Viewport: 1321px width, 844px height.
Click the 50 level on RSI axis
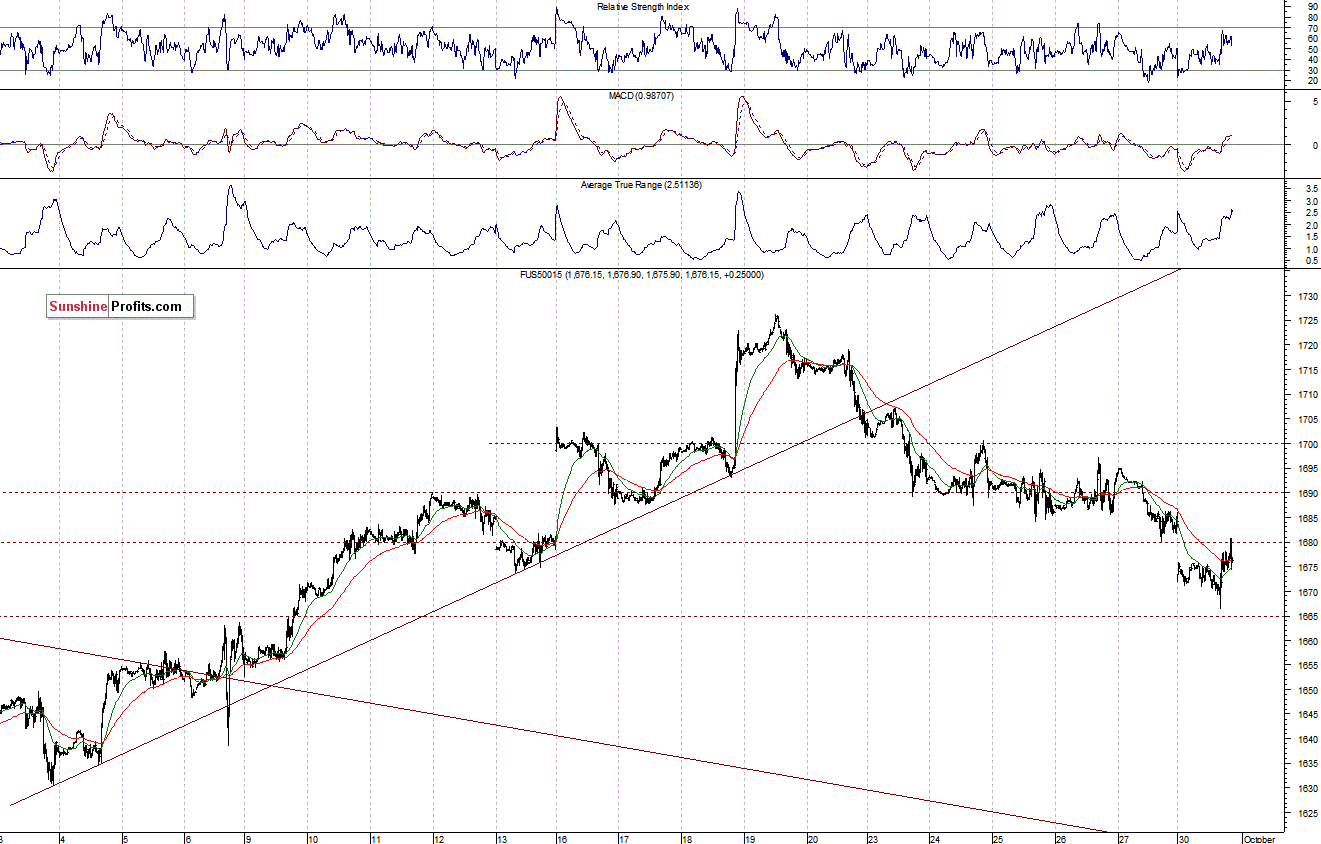tap(1312, 49)
